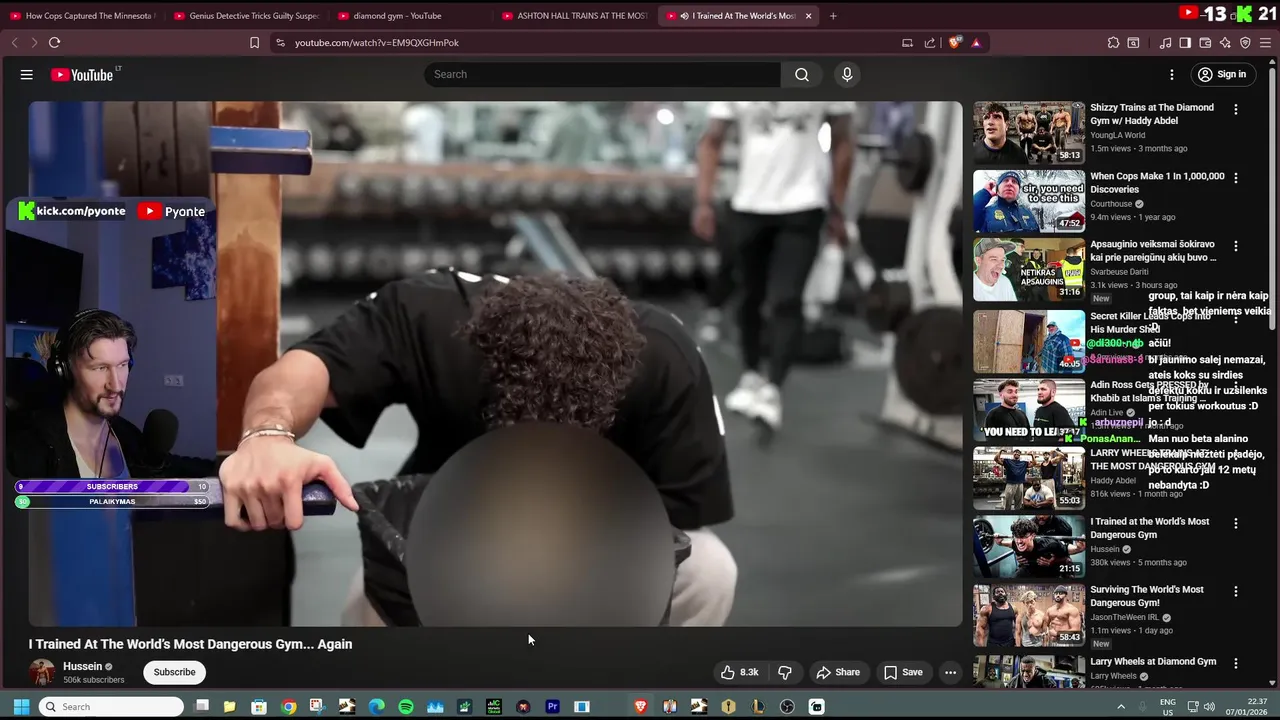Start voice search with the microphone
Image resolution: width=1280 pixels, height=720 pixels.
[847, 74]
